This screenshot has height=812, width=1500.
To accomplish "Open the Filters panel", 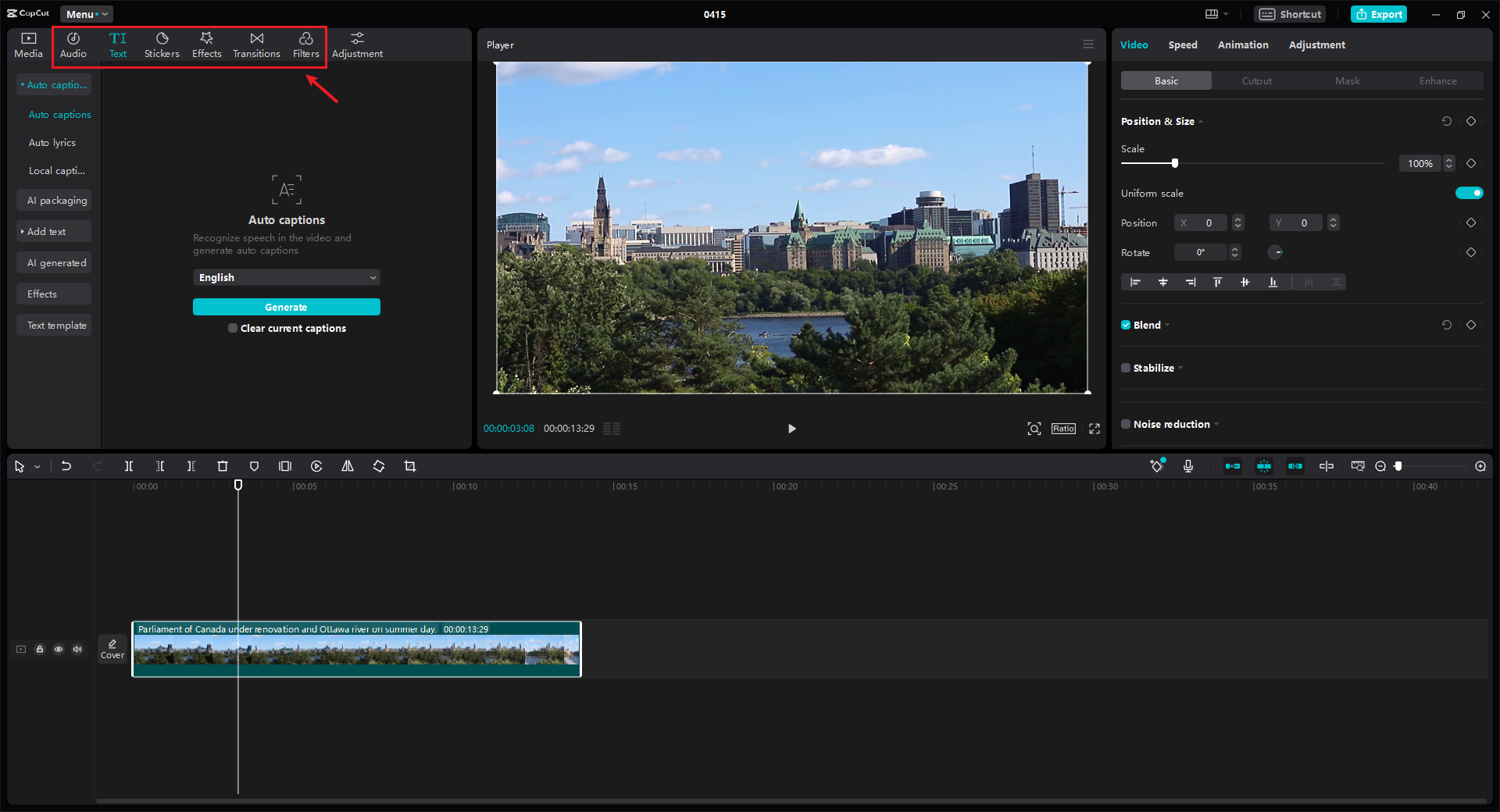I will pyautogui.click(x=306, y=45).
